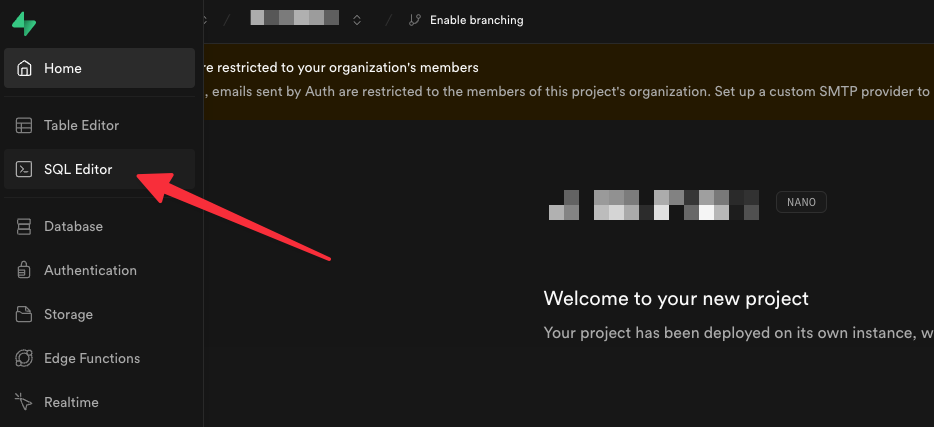Click the Edge Functions globe icon
Image resolution: width=934 pixels, height=427 pixels.
pyautogui.click(x=24, y=359)
